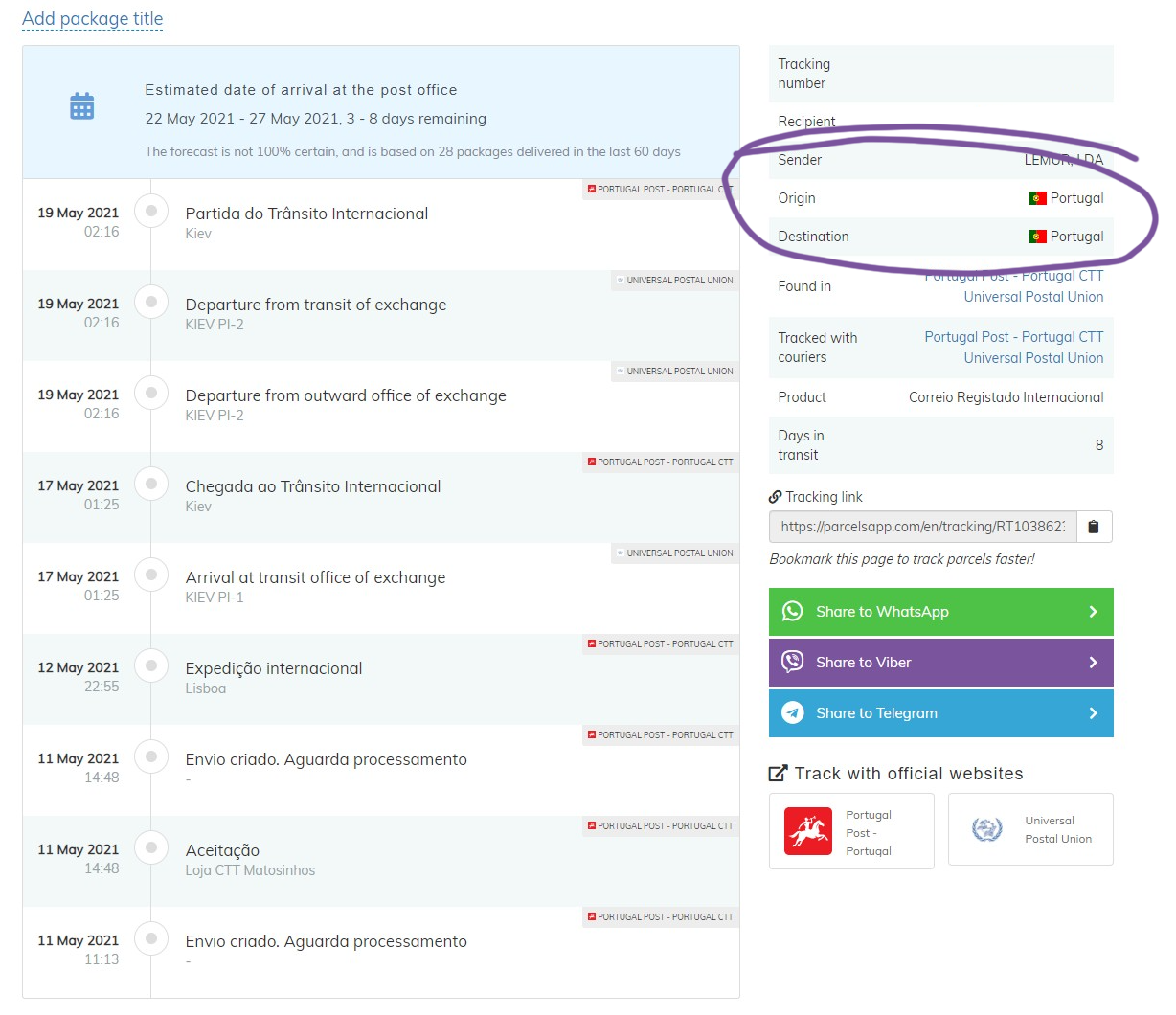Click timeline marker for Aceitação event
This screenshot has width=1176, height=1015.
[x=151, y=847]
